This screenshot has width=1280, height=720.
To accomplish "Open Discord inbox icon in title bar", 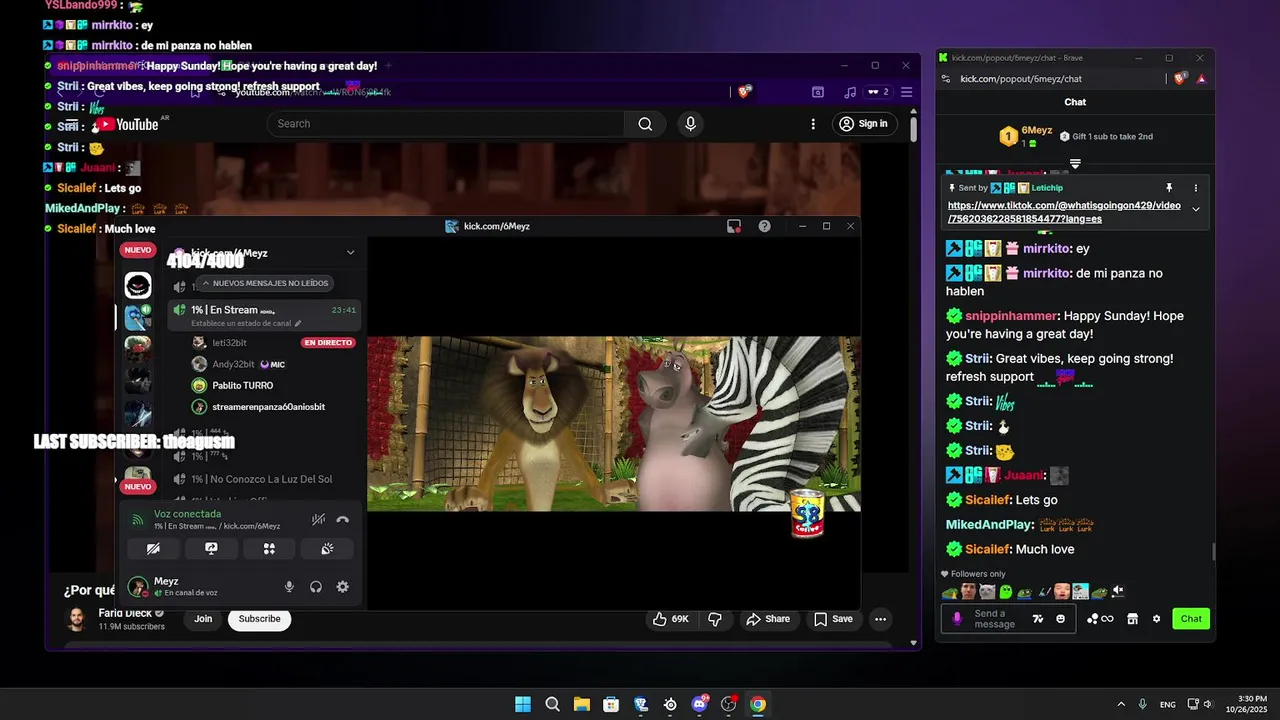I will pos(734,226).
